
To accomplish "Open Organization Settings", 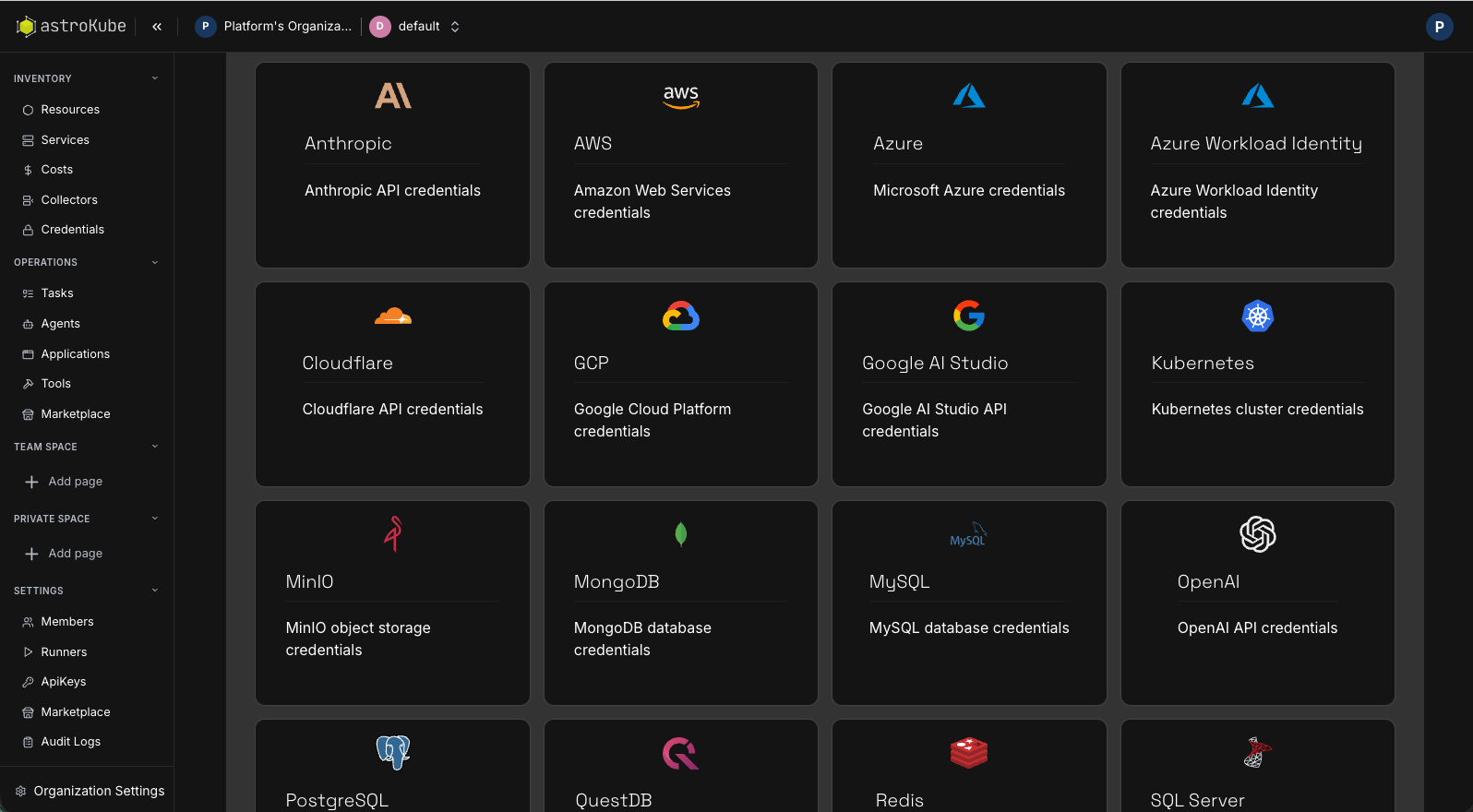I will tap(89, 791).
